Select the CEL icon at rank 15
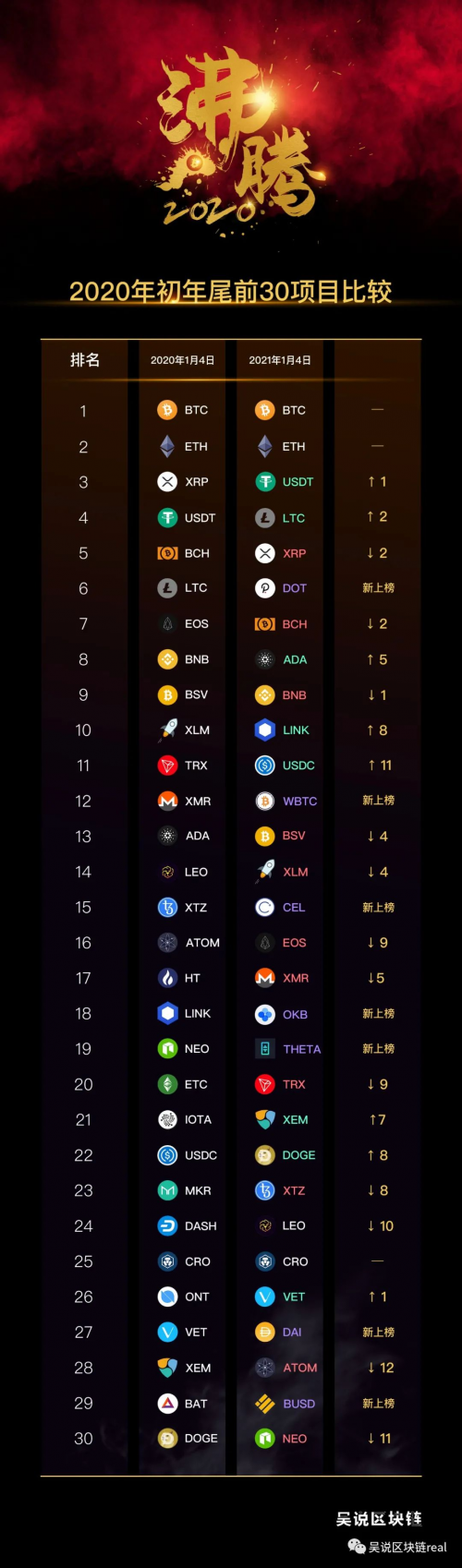Image resolution: width=462 pixels, height=1568 pixels. (265, 907)
